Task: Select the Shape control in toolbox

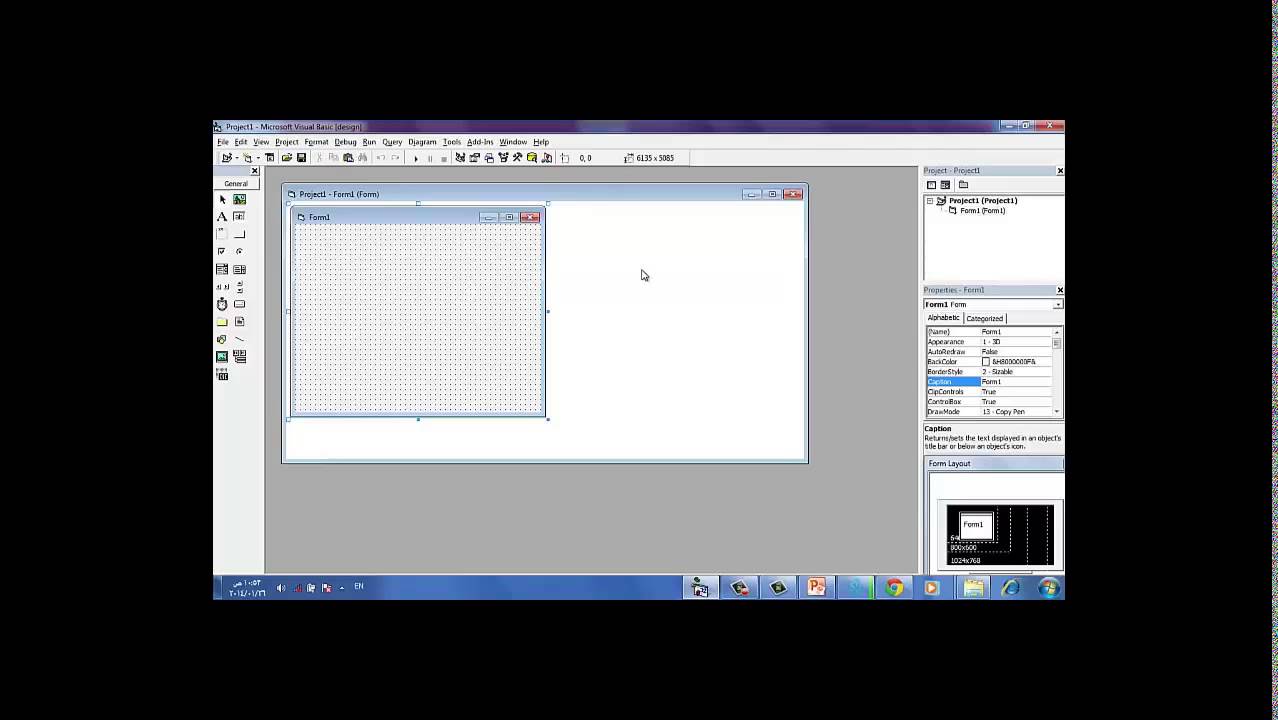Action: [x=222, y=339]
